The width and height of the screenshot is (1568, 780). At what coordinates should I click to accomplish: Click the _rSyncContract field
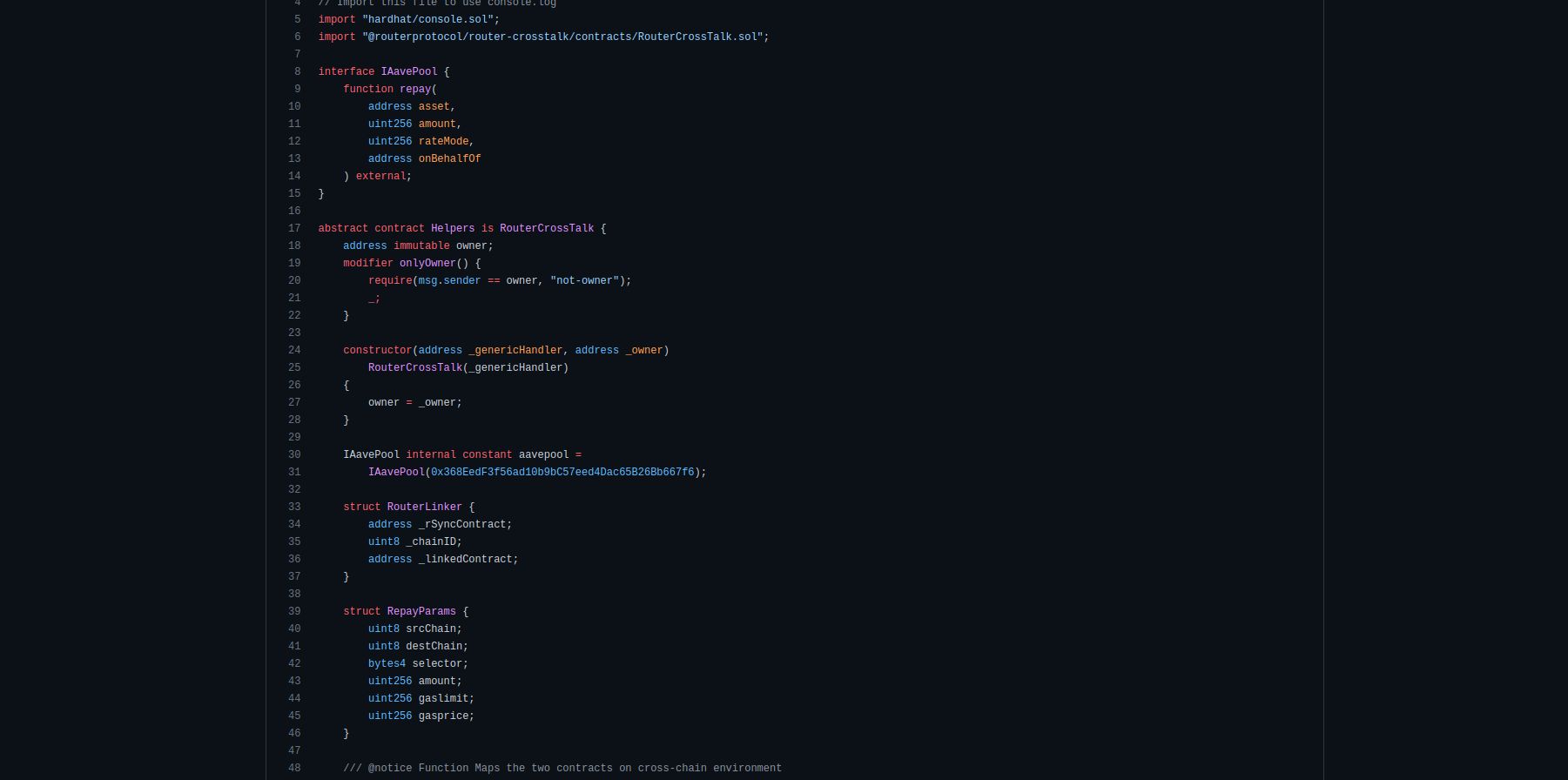click(462, 524)
